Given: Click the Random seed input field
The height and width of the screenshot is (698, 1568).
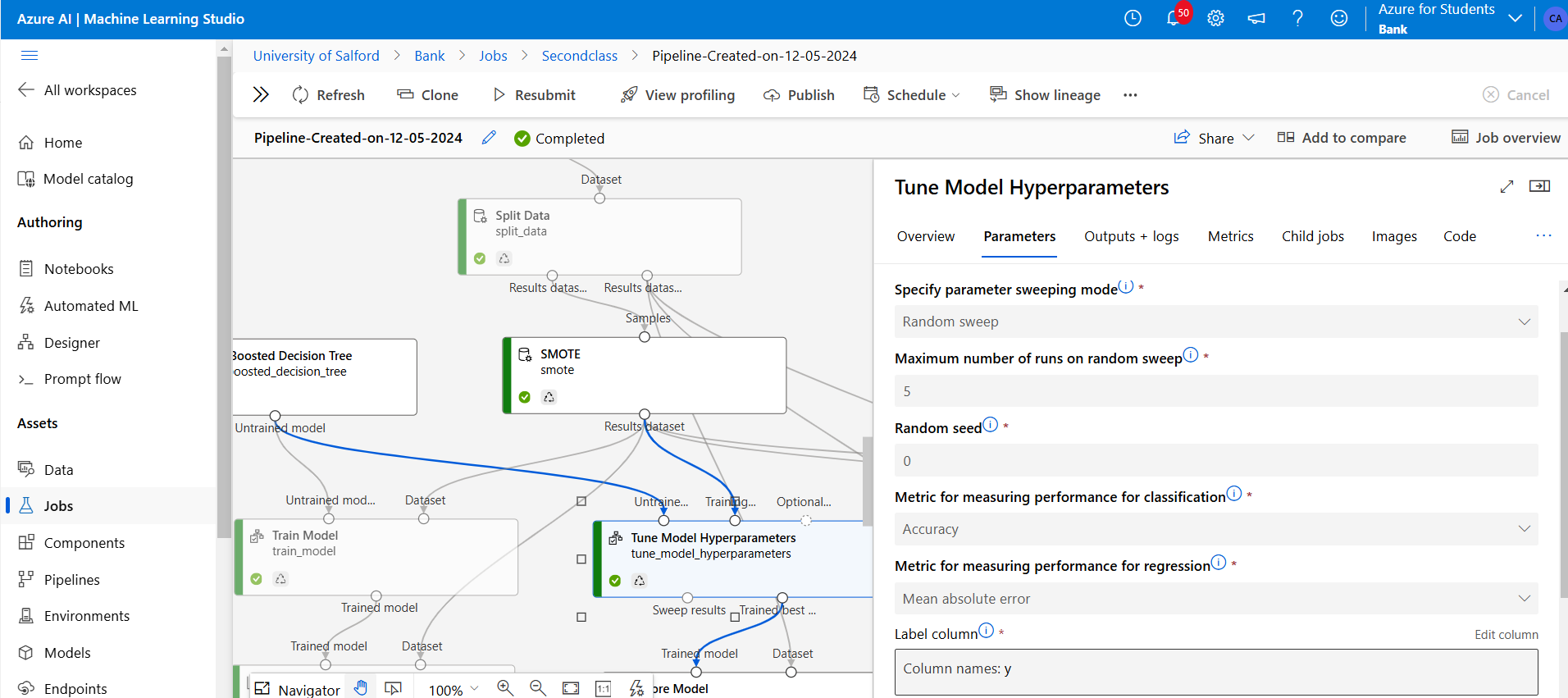Looking at the screenshot, I should coord(1216,460).
